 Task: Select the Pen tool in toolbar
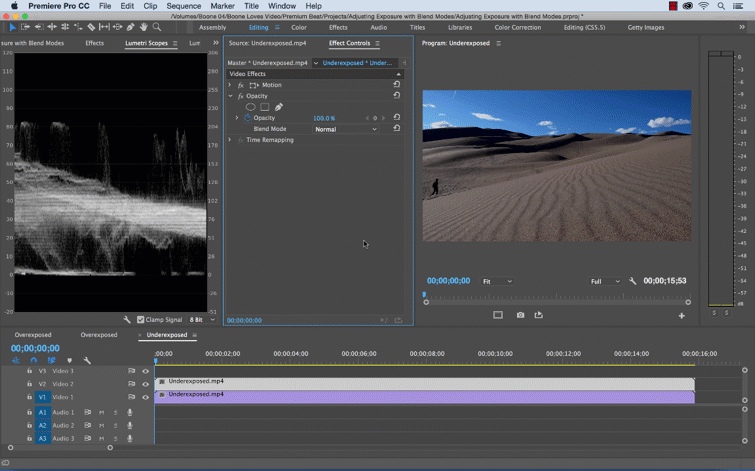click(131, 27)
